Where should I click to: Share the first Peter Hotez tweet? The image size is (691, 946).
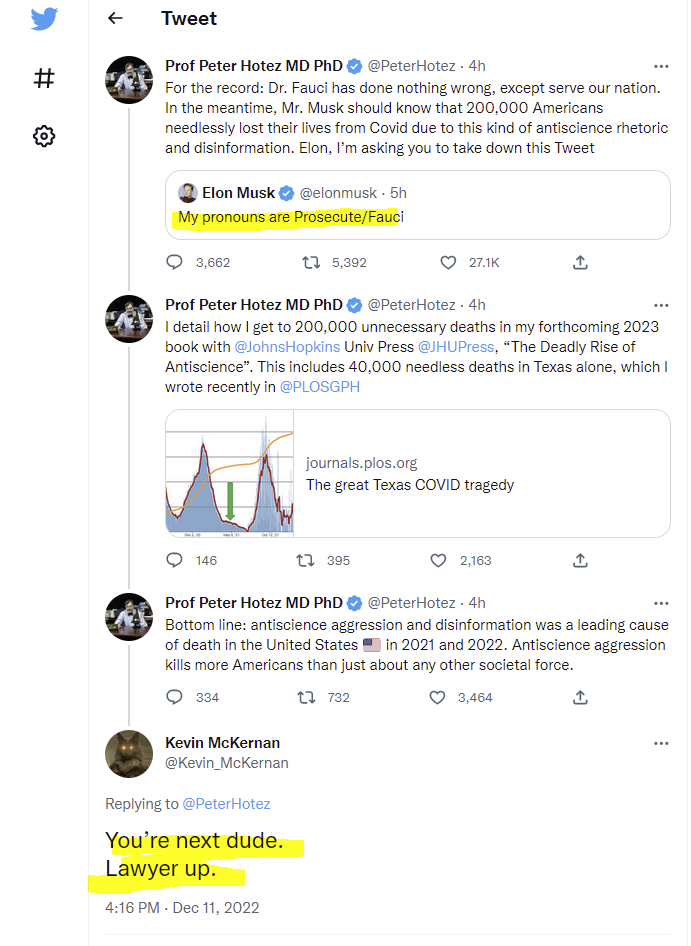580,263
